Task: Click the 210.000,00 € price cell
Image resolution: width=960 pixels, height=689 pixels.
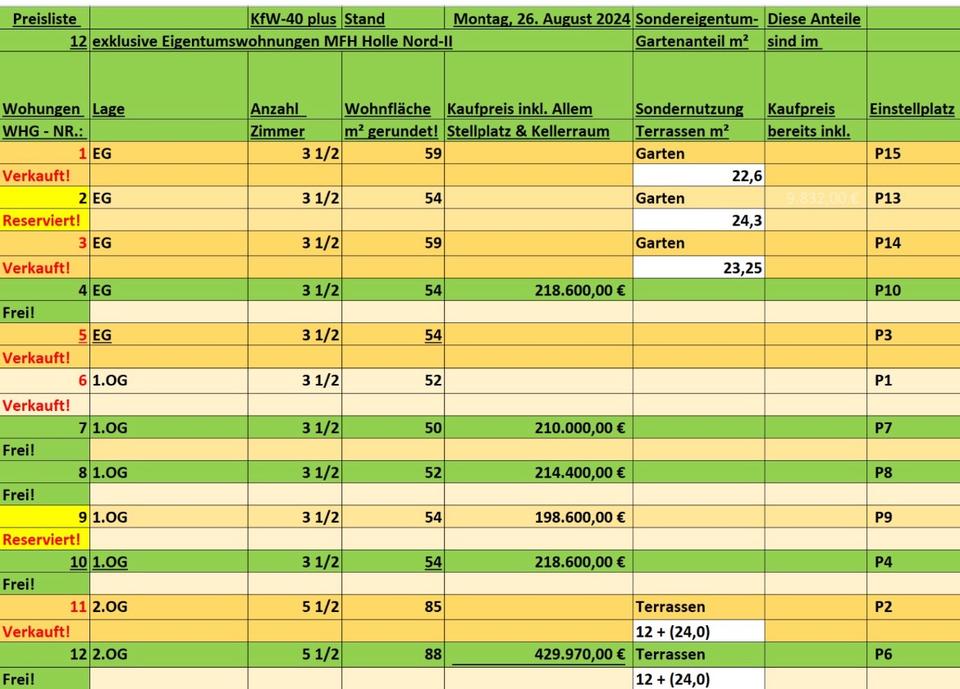Action: (538, 428)
